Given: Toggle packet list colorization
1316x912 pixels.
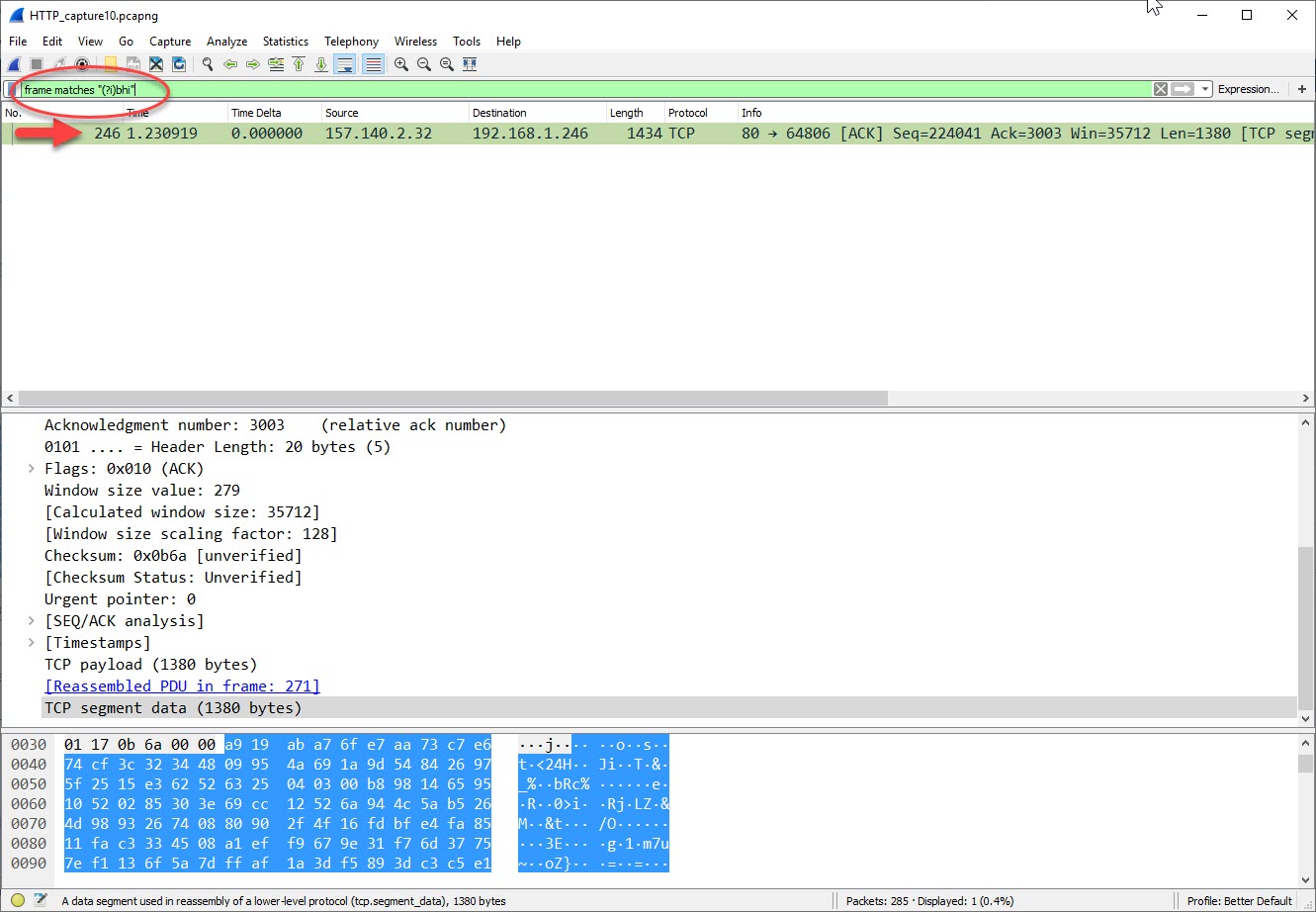Looking at the screenshot, I should pos(372,64).
